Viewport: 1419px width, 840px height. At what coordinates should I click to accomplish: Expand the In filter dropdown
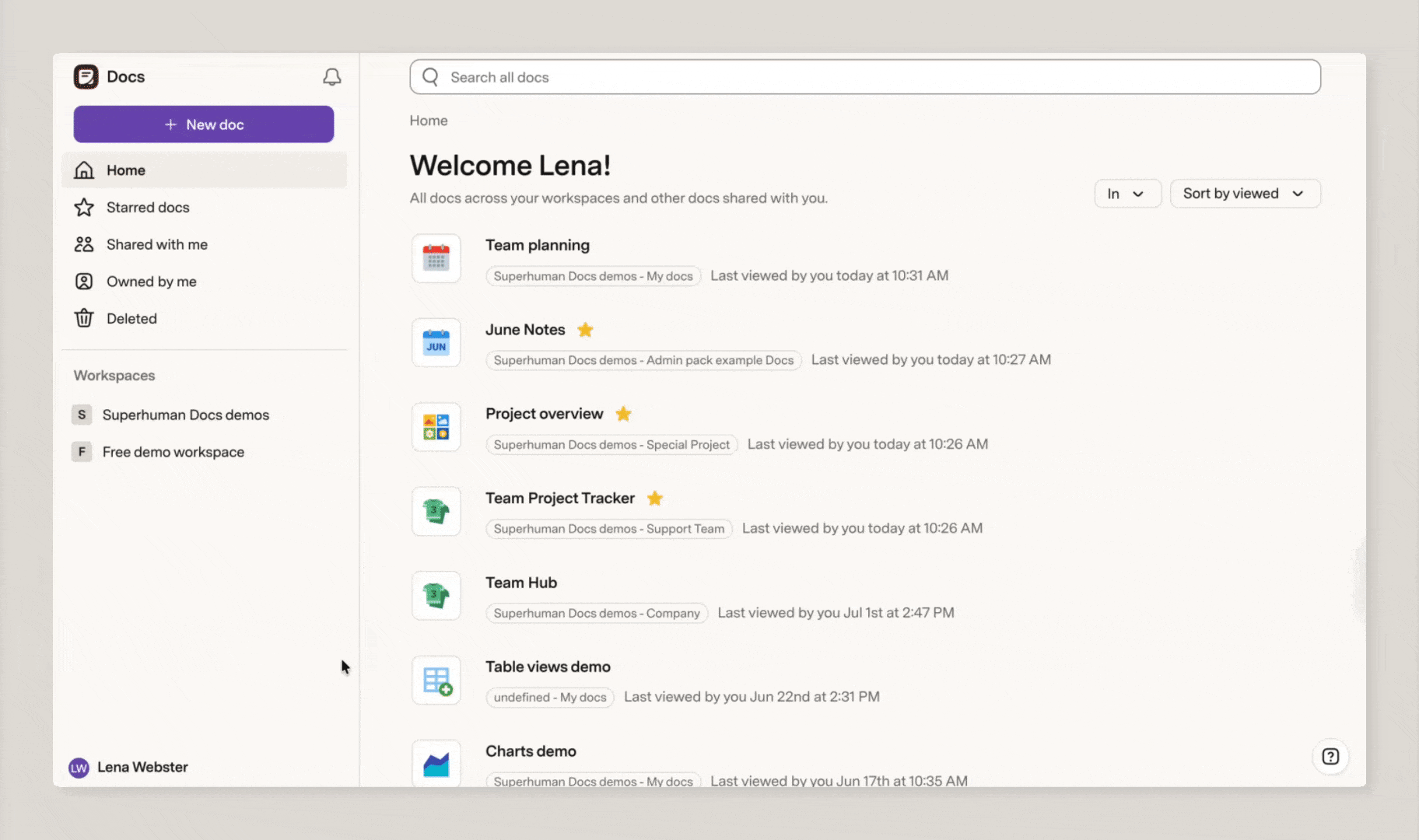tap(1127, 194)
